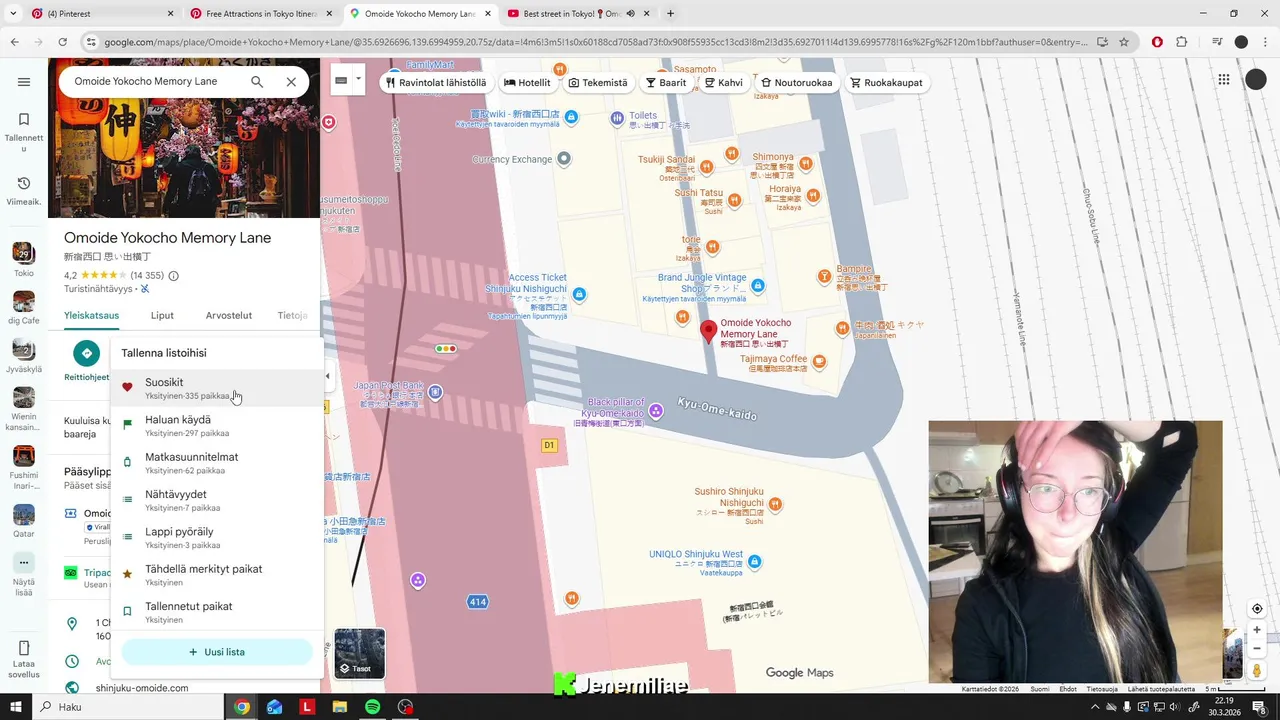Viewport: 1280px width, 720px height.
Task: Save to Nähtävyydet list
Action: click(217, 500)
